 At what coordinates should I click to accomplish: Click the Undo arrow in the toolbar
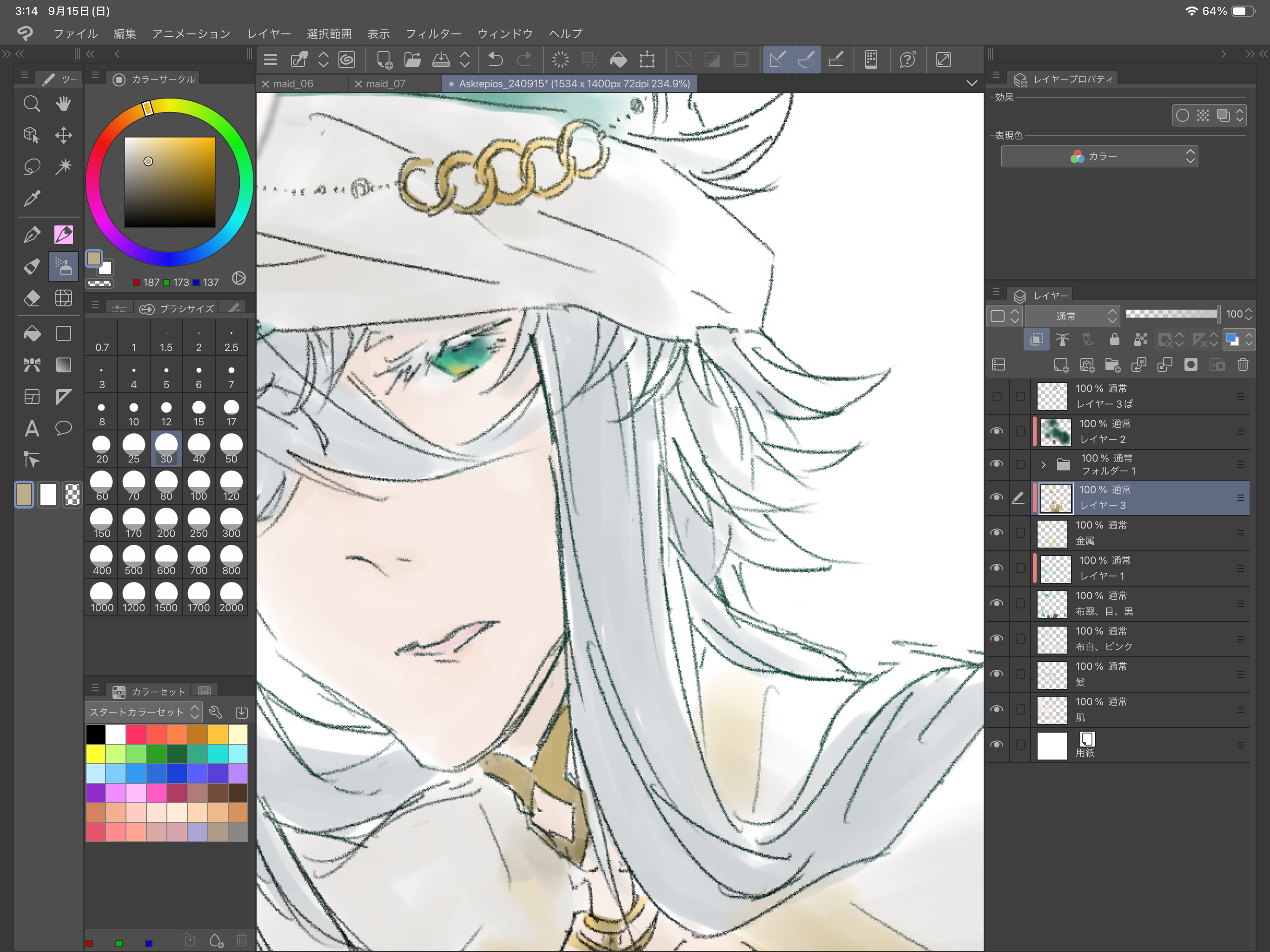click(x=495, y=59)
